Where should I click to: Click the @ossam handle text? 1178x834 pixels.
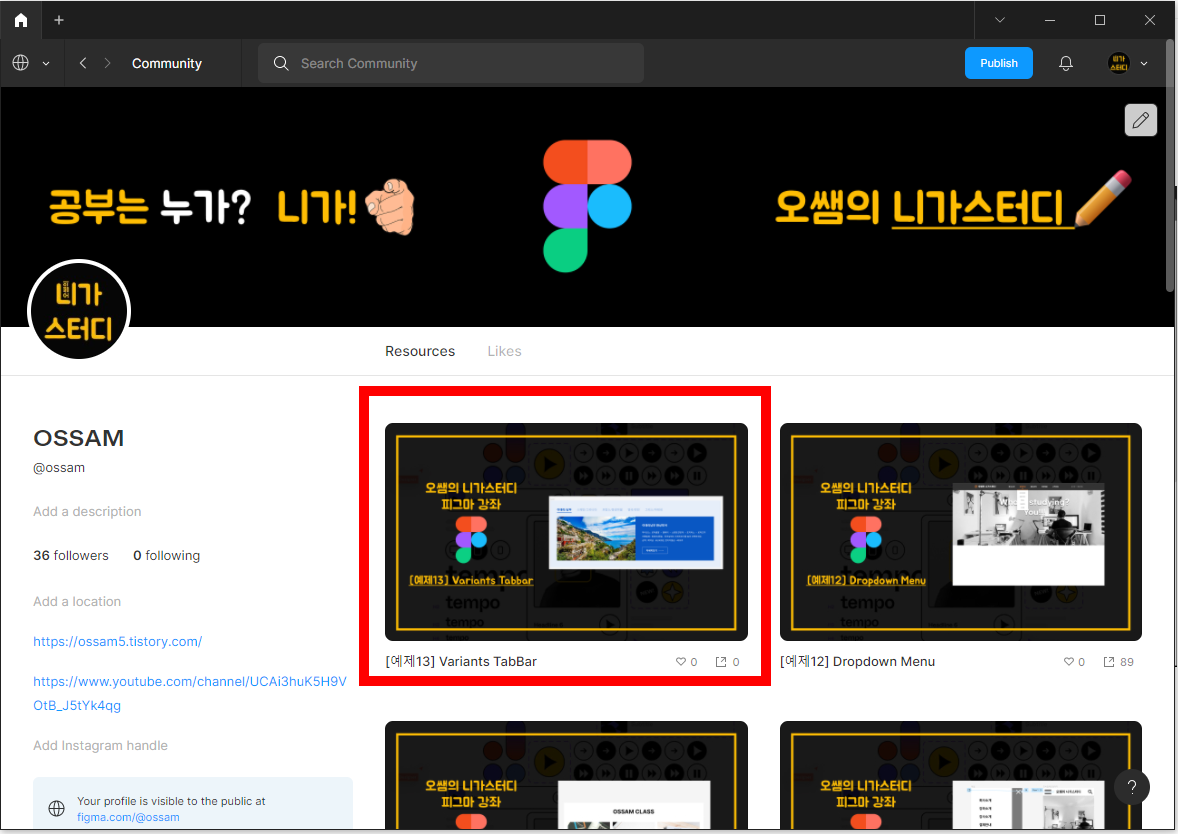59,468
